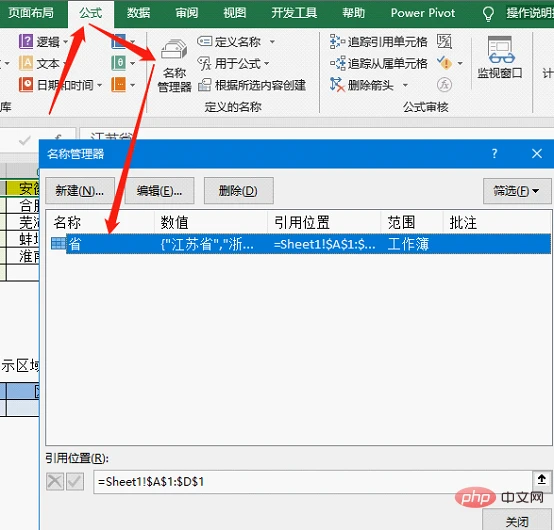Open the Watch Window (监视窗口)
Viewport: 554px width, 530px height.
(500, 57)
